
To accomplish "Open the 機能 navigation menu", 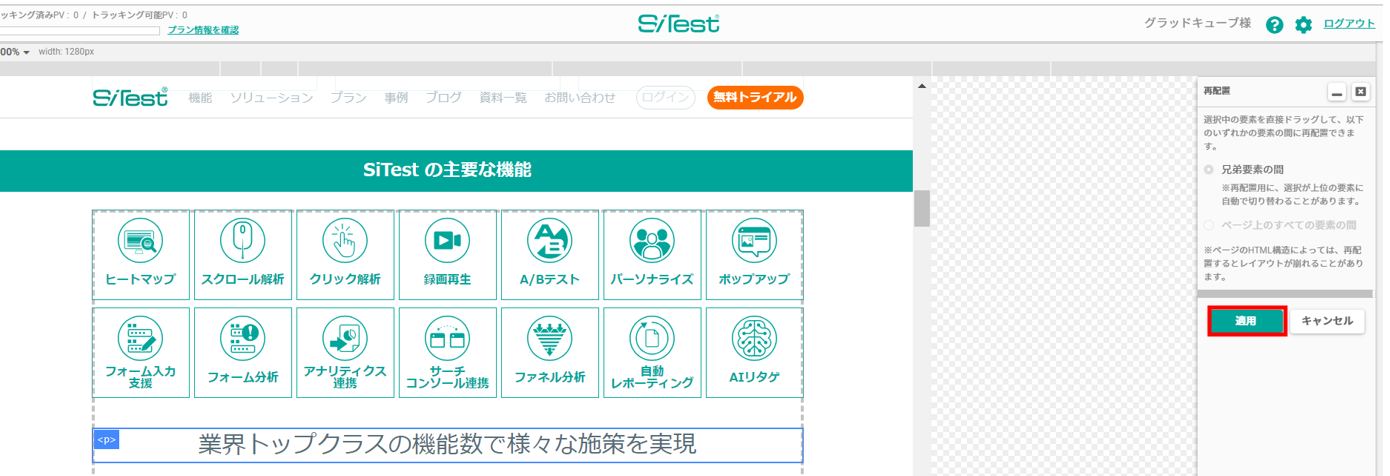I will pos(200,98).
